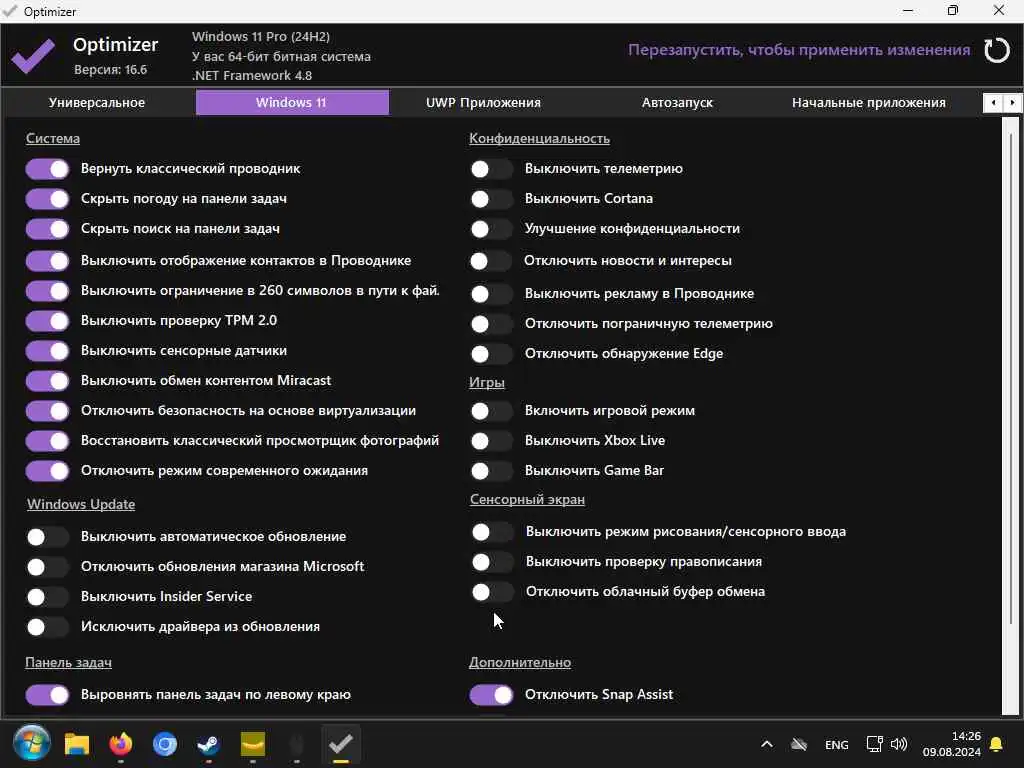Toggle the 260 символов path limit switch

[x=47, y=291]
